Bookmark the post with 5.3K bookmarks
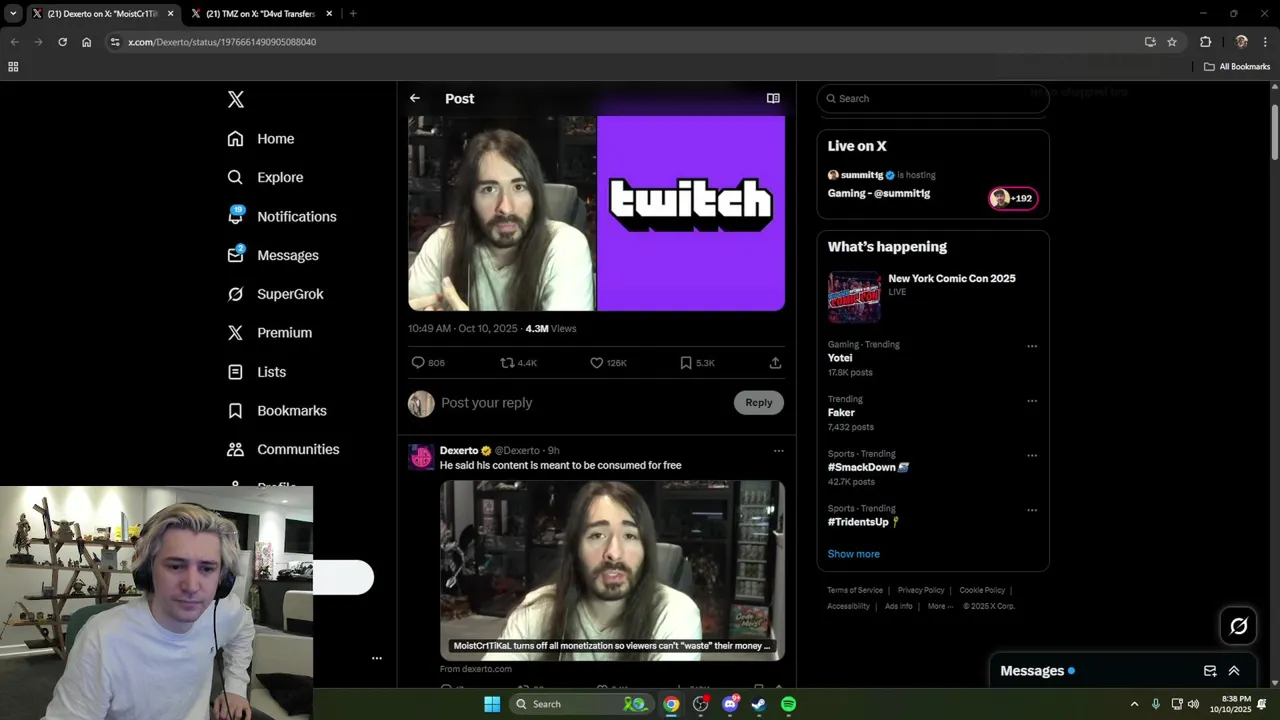Image resolution: width=1280 pixels, height=720 pixels. click(697, 363)
